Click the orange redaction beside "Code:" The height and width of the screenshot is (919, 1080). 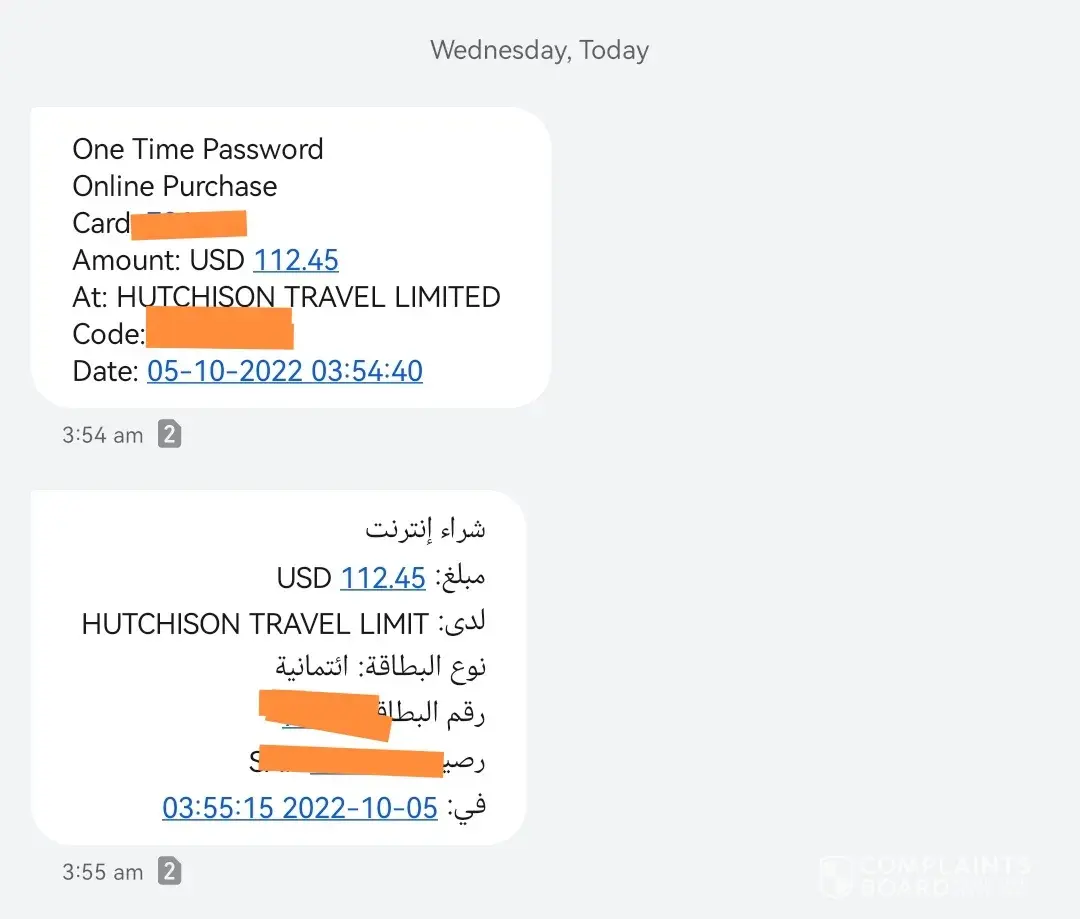click(x=219, y=330)
